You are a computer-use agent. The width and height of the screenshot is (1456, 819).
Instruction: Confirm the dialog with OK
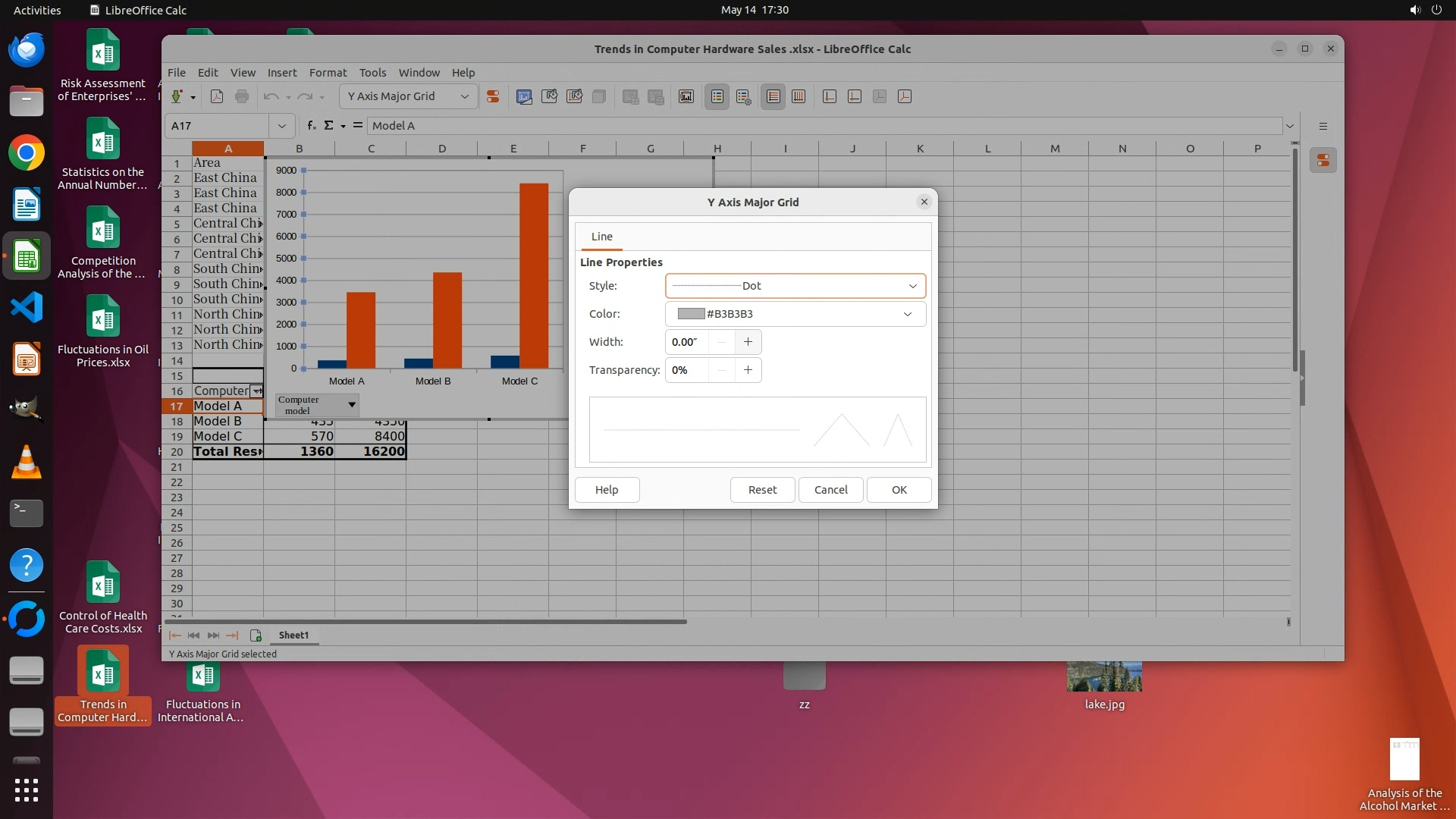pos(899,490)
